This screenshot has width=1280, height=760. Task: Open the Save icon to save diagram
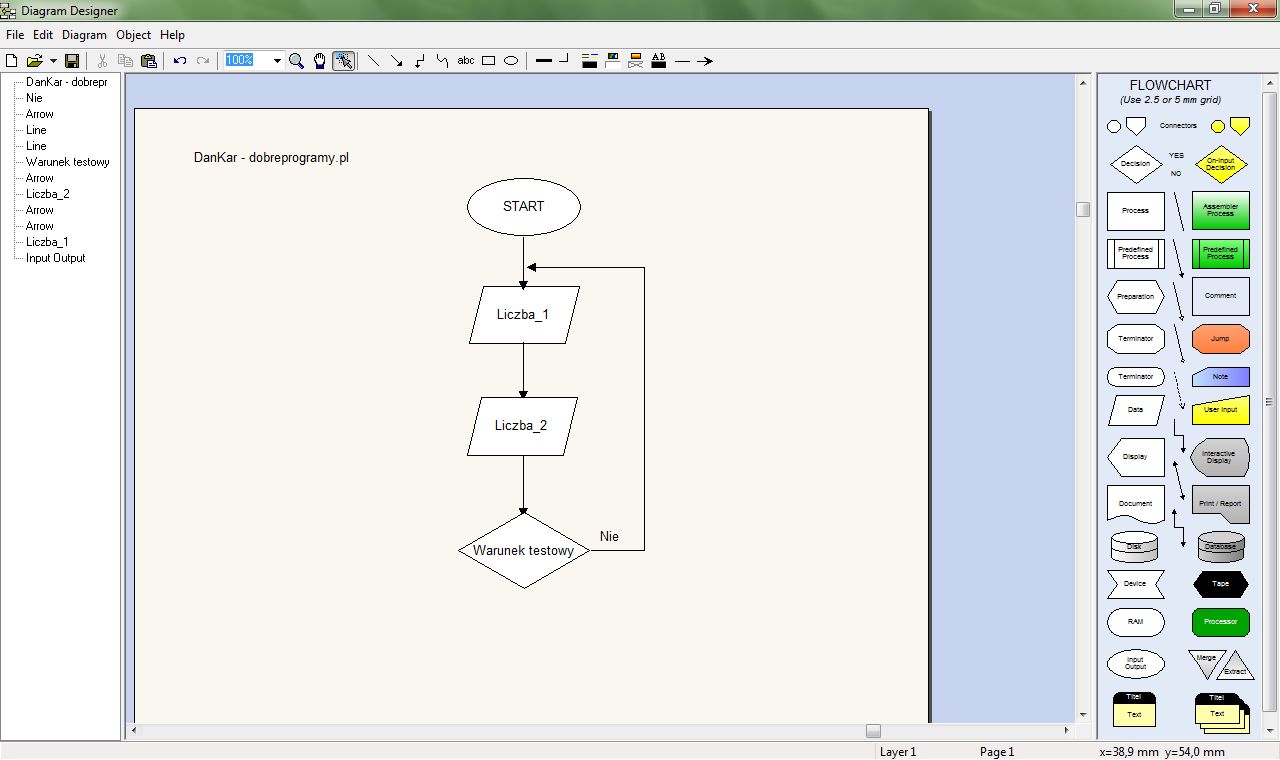click(x=72, y=61)
